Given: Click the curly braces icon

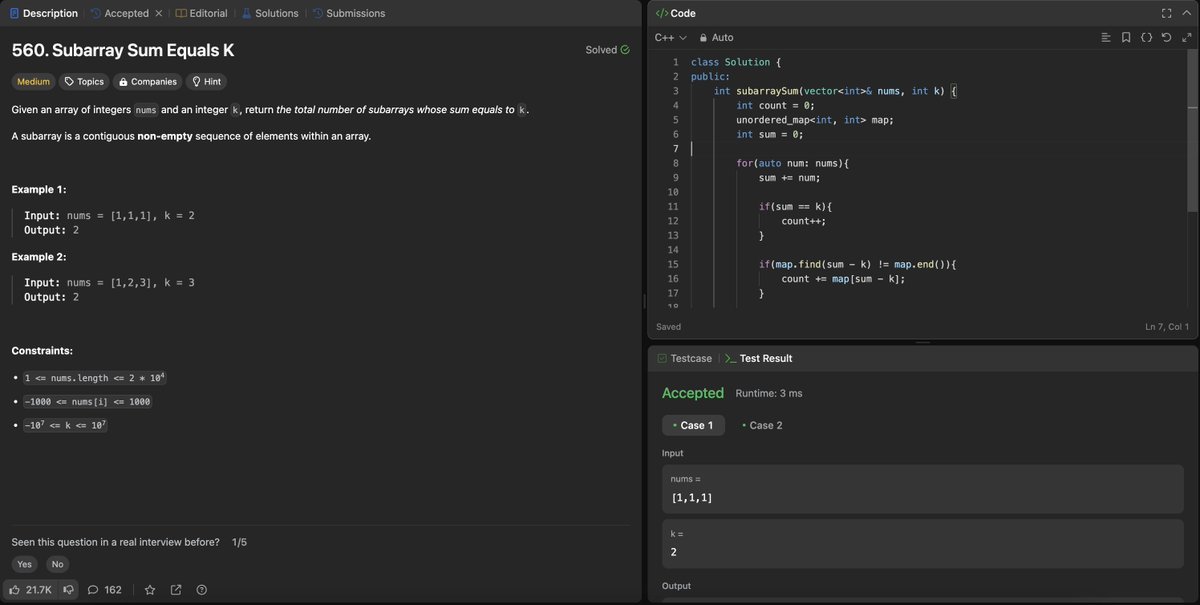Looking at the screenshot, I should (x=1146, y=38).
